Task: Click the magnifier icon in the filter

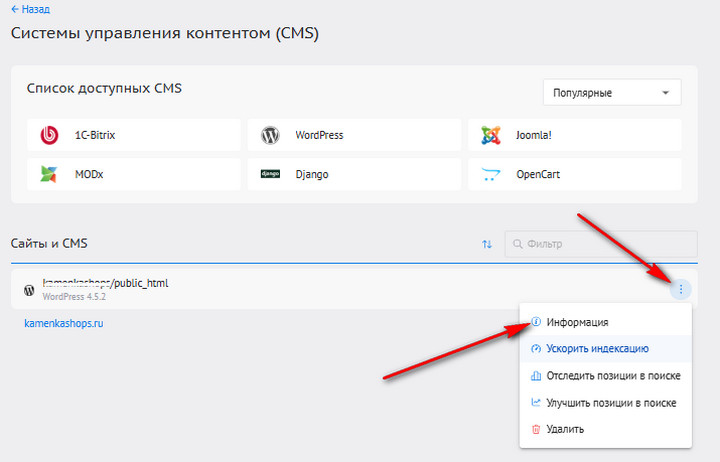Action: pos(518,244)
